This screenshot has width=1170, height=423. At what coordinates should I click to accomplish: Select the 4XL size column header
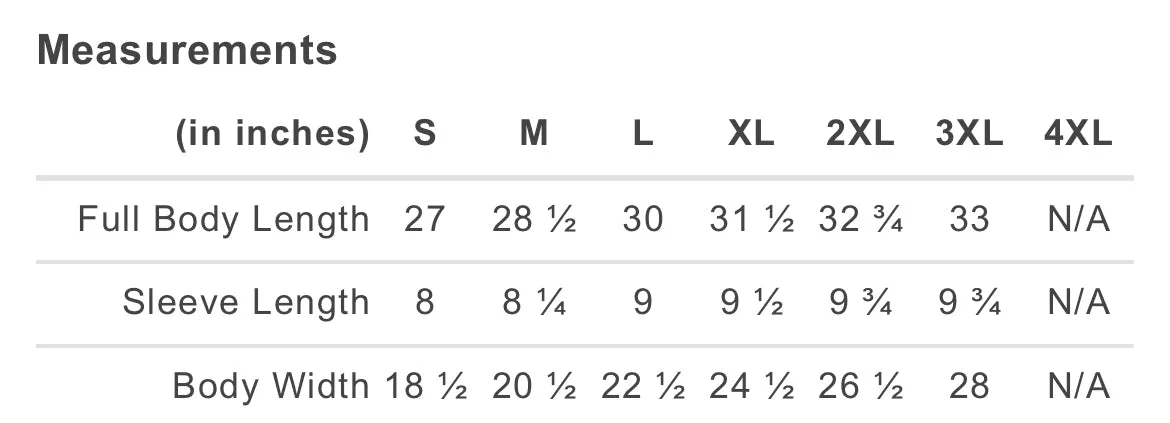point(1078,134)
